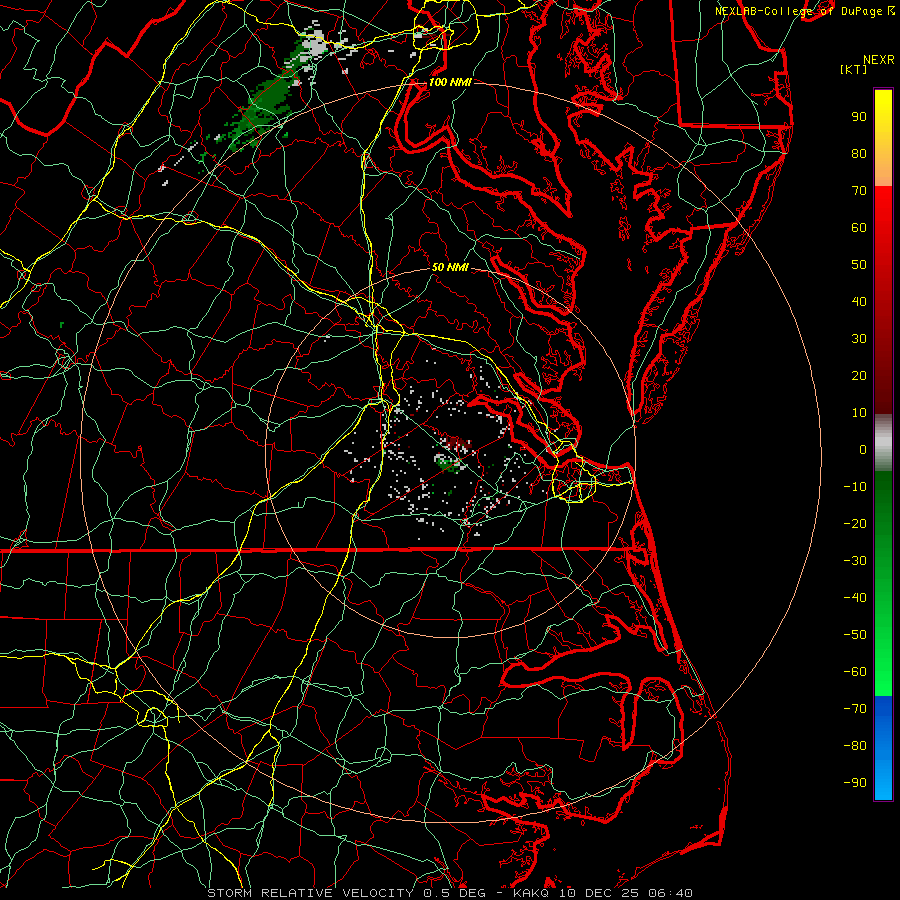Image resolution: width=900 pixels, height=900 pixels.
Task: Click the 100 NMI range ring label
Action: coord(450,82)
